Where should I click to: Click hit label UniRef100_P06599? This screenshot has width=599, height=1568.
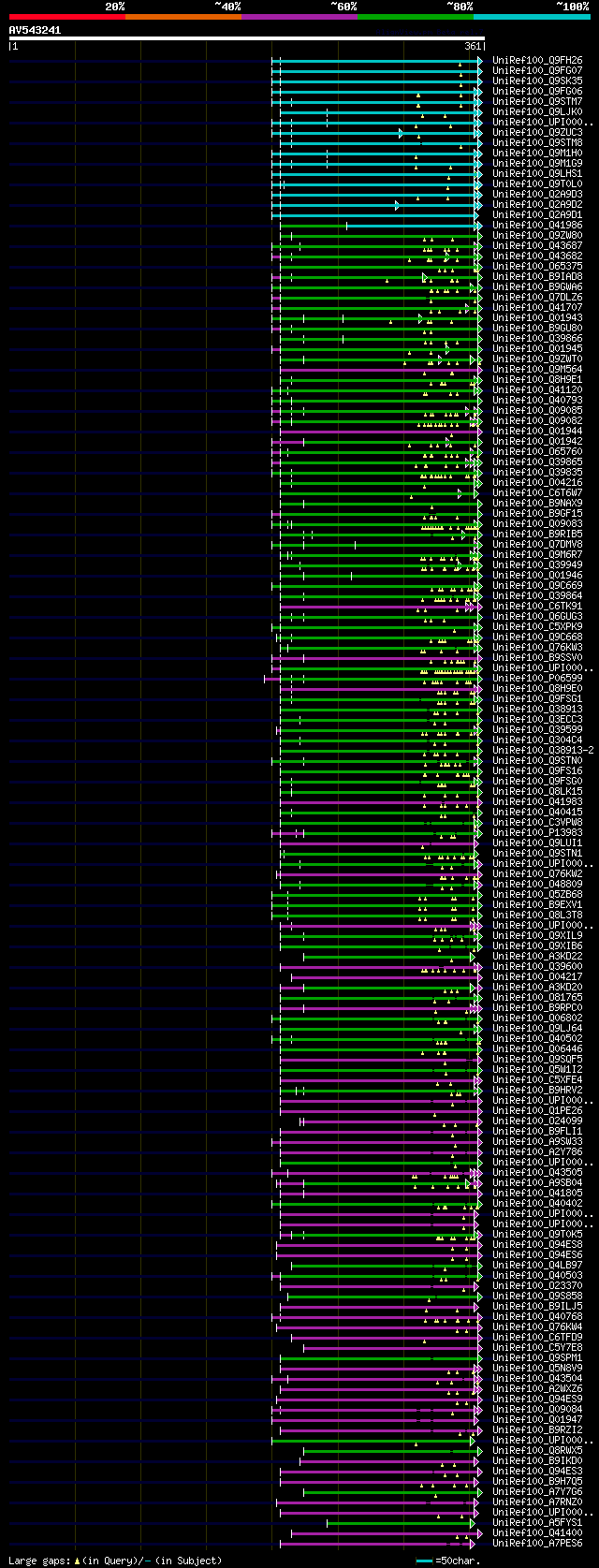tap(537, 678)
